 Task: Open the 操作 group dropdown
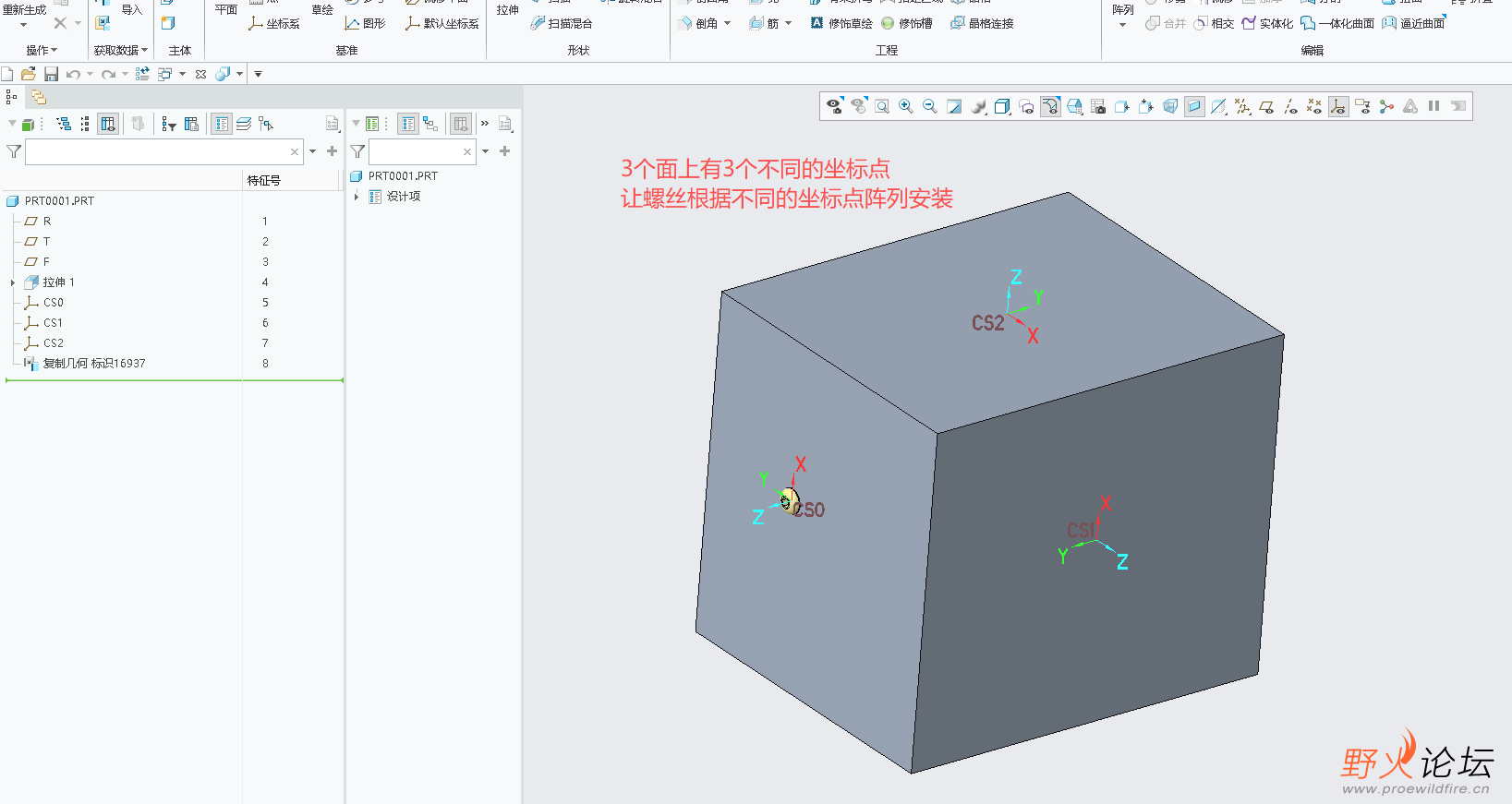pos(42,51)
